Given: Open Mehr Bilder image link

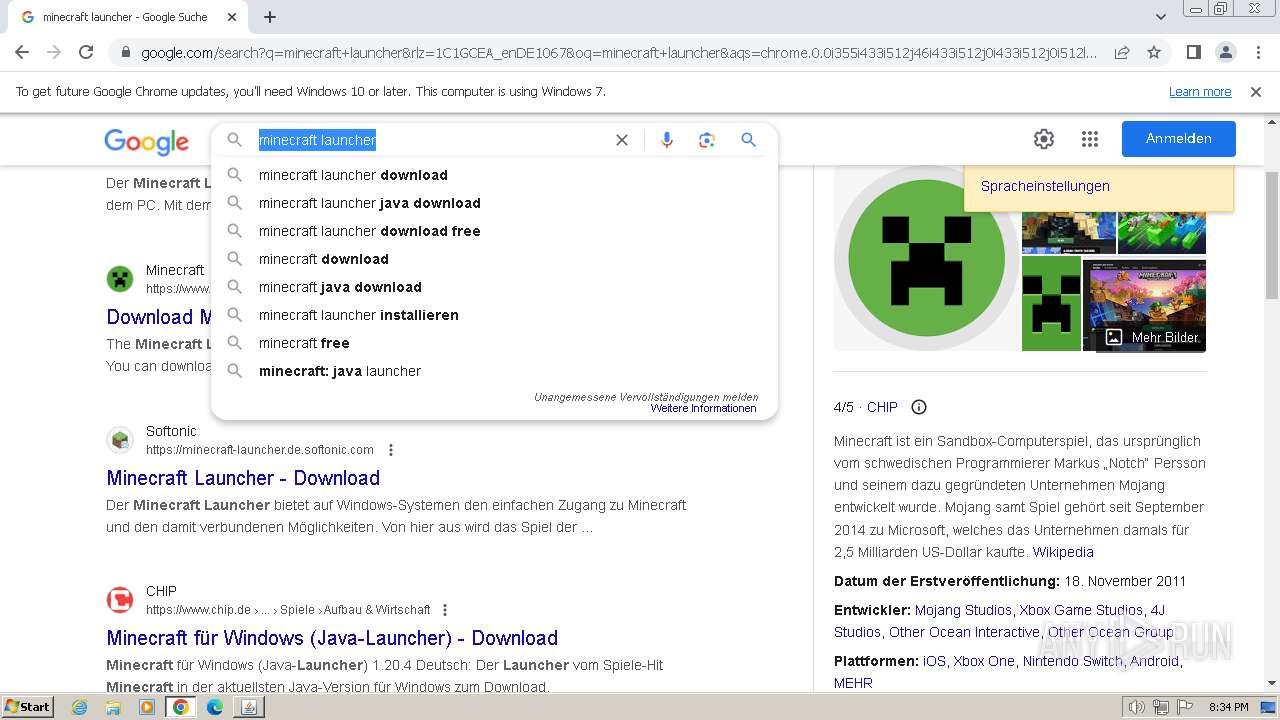Looking at the screenshot, I should pos(1153,337).
